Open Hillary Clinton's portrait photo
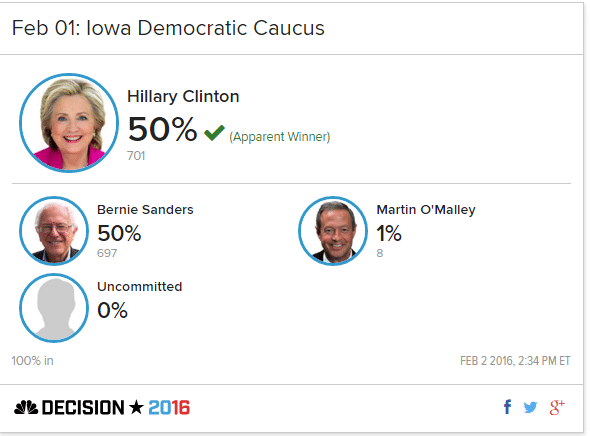 (69, 123)
